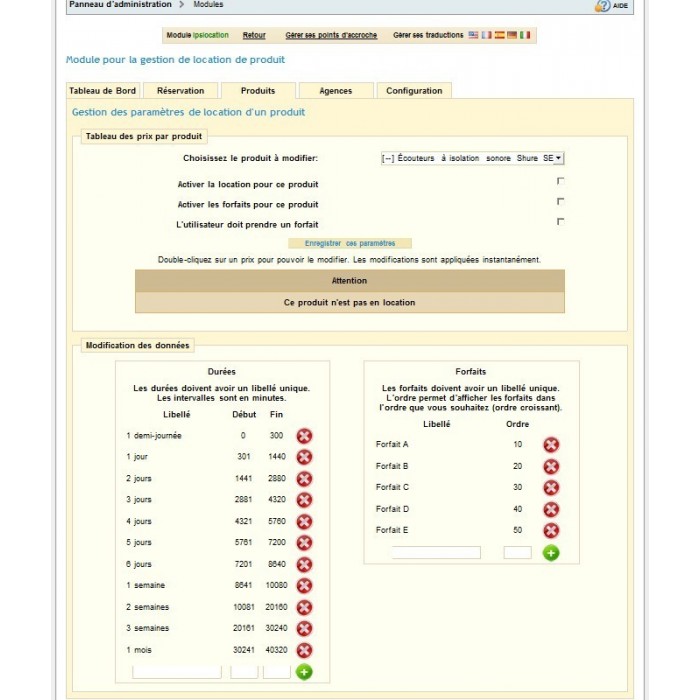Screen dimensions: 700x700
Task: Add new duration with green plus
Action: tap(304, 672)
